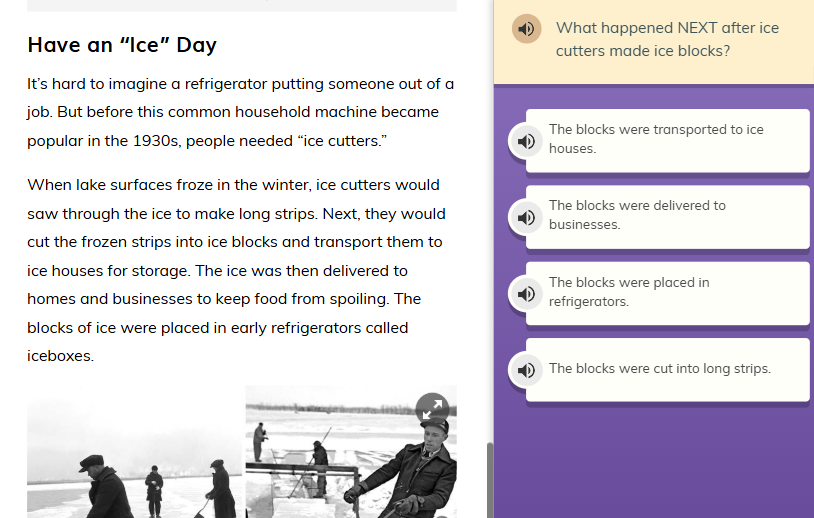Click the article's vertical scrollbar

point(489,478)
